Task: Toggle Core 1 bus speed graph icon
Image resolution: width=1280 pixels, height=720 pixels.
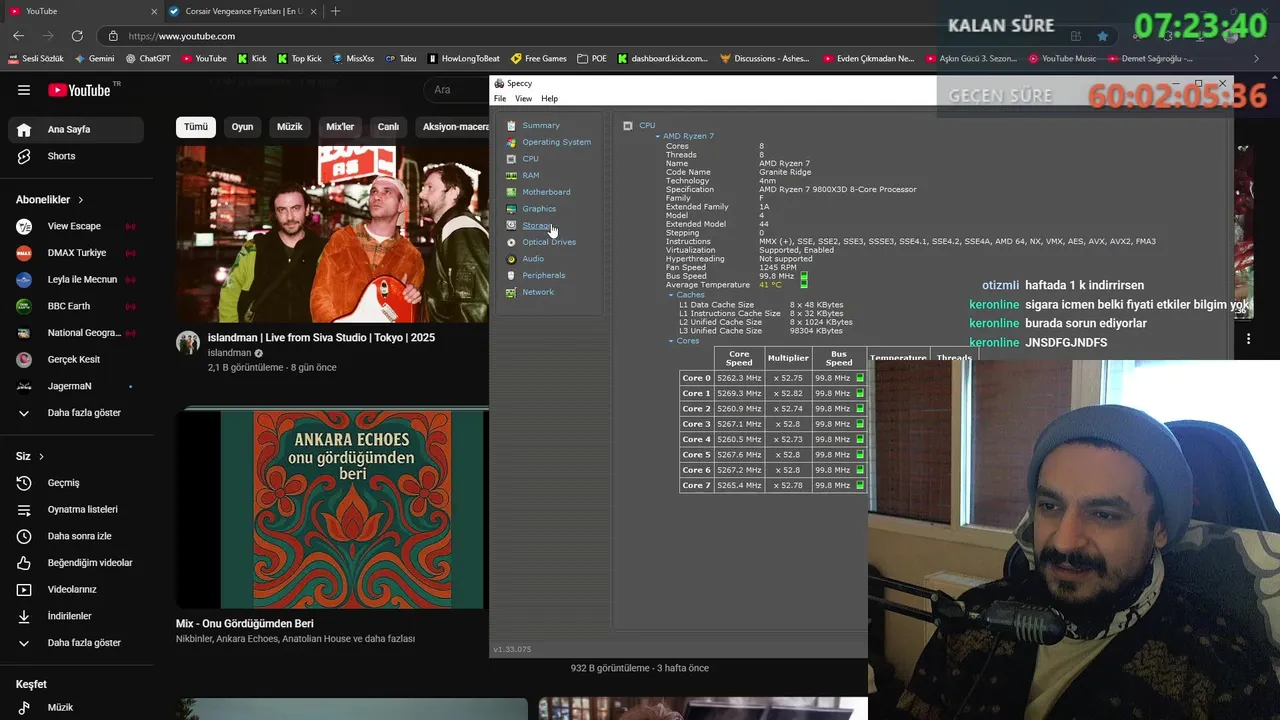Action: [860, 393]
